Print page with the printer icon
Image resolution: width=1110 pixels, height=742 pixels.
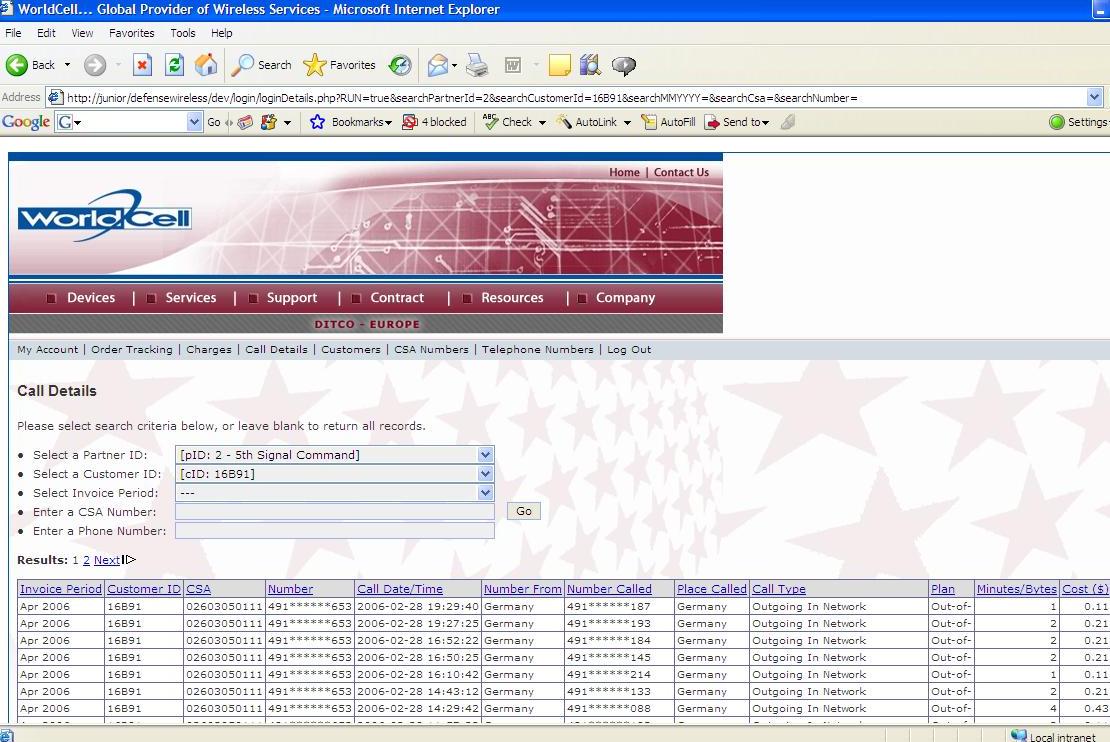click(x=477, y=65)
